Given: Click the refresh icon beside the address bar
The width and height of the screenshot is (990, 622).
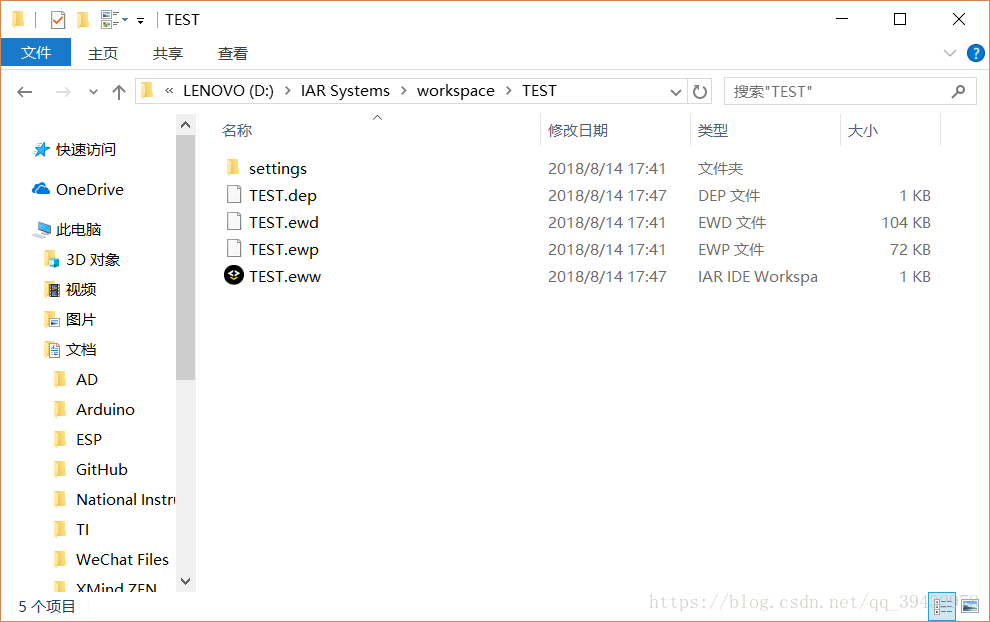Looking at the screenshot, I should [x=700, y=91].
